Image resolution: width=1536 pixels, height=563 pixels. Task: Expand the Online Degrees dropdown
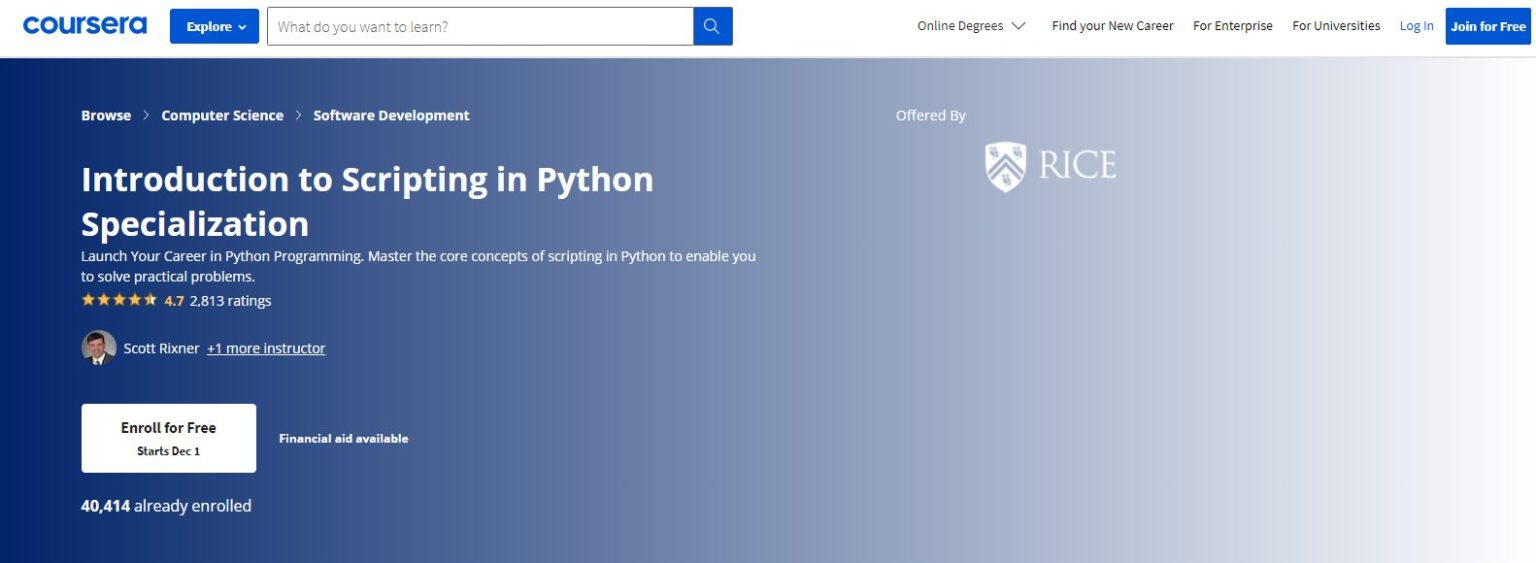coord(970,26)
